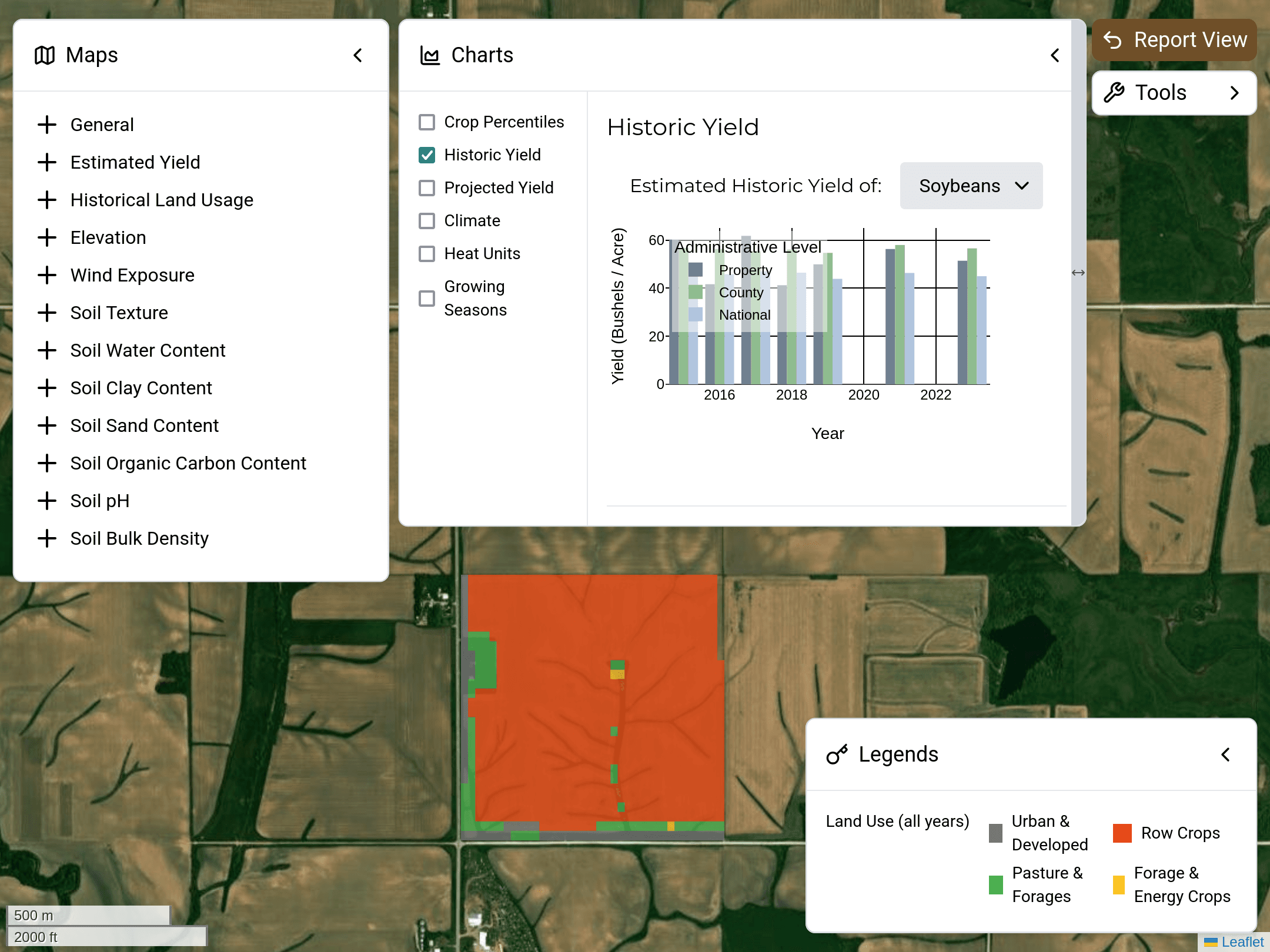Click the plus icon beside Historical Land Usage
Screen dimensions: 1270x952
(47, 200)
